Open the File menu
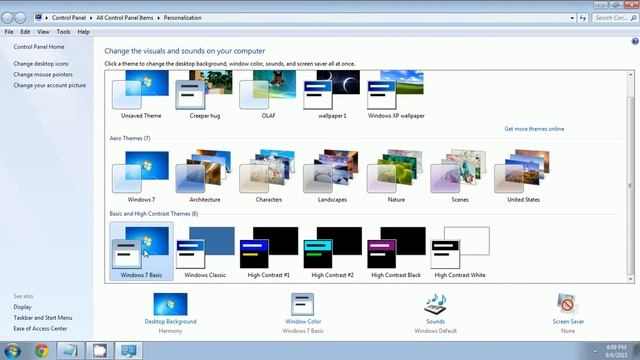The image size is (640, 360). pyautogui.click(x=9, y=31)
